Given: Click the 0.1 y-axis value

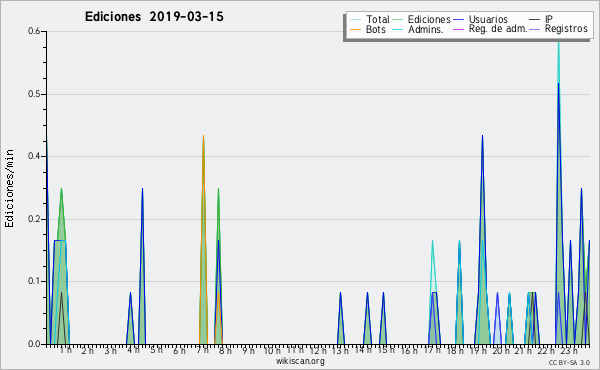Looking at the screenshot, I should tap(34, 281).
